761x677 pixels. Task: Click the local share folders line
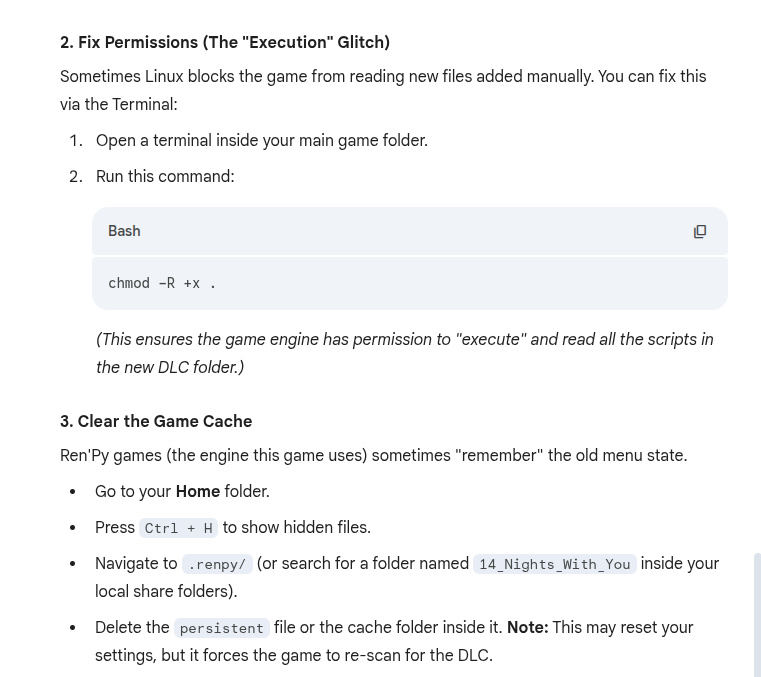coord(166,591)
